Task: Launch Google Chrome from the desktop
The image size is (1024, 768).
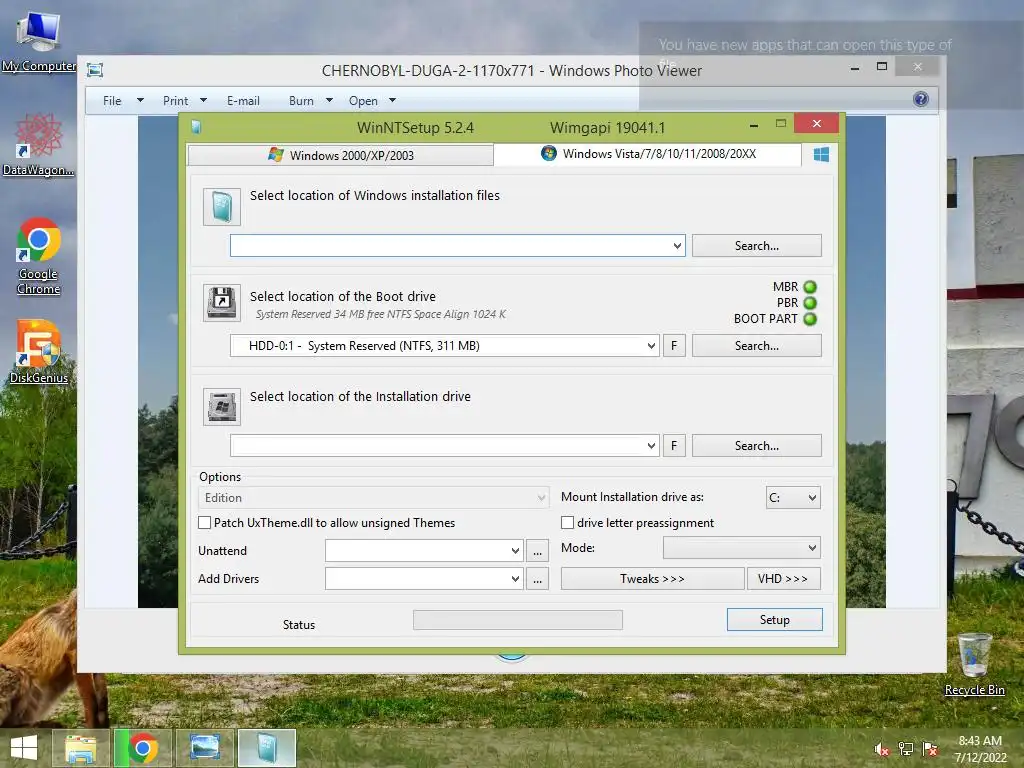Action: click(x=39, y=256)
